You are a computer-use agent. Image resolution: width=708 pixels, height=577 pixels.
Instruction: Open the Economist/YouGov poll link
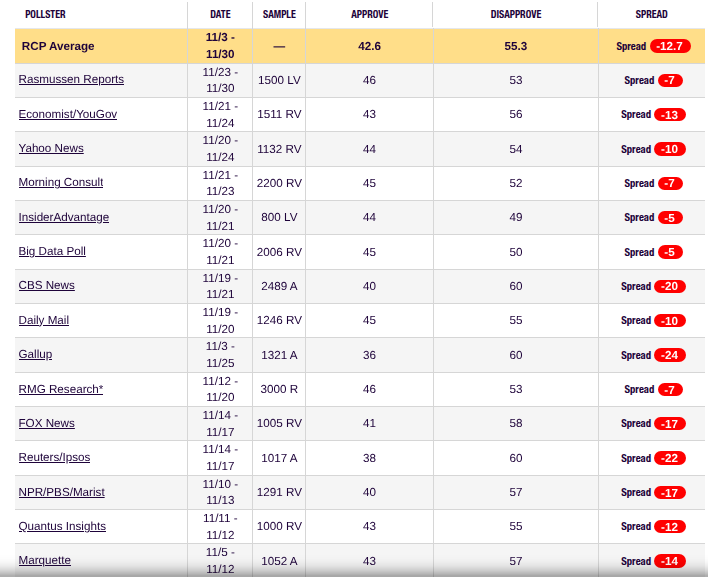click(68, 114)
